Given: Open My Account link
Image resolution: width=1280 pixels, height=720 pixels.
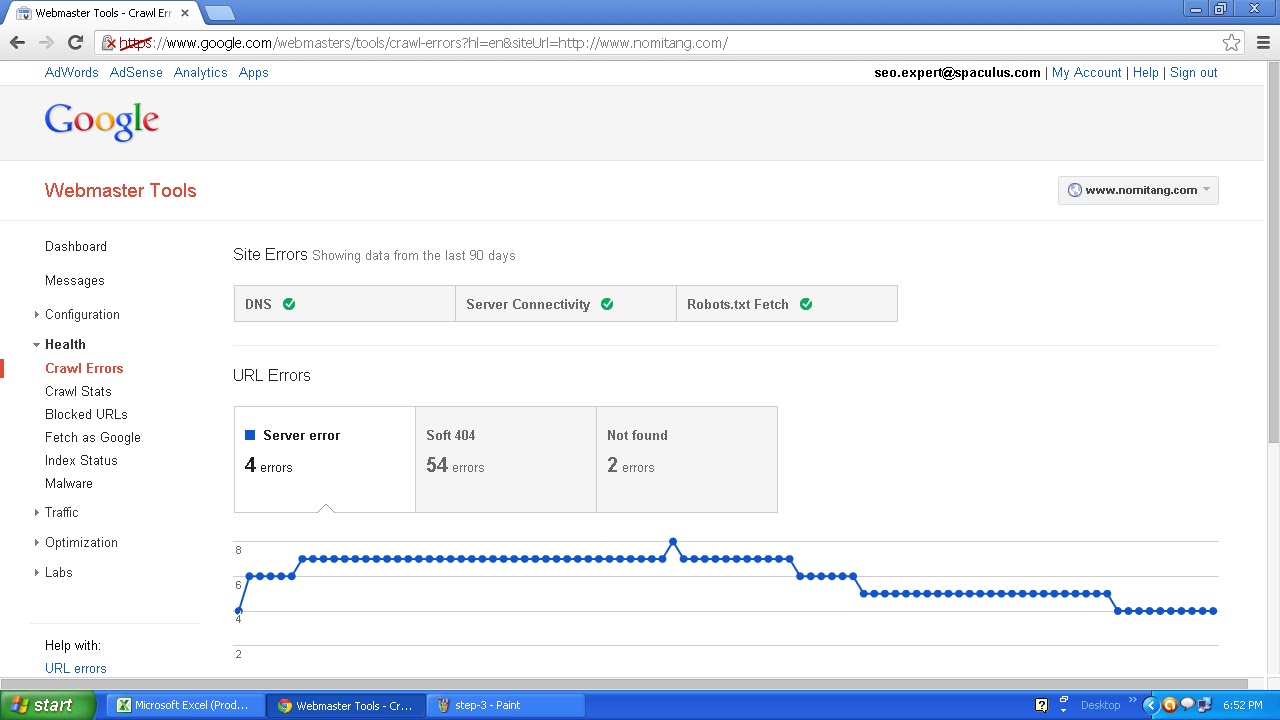Looking at the screenshot, I should pos(1086,72).
